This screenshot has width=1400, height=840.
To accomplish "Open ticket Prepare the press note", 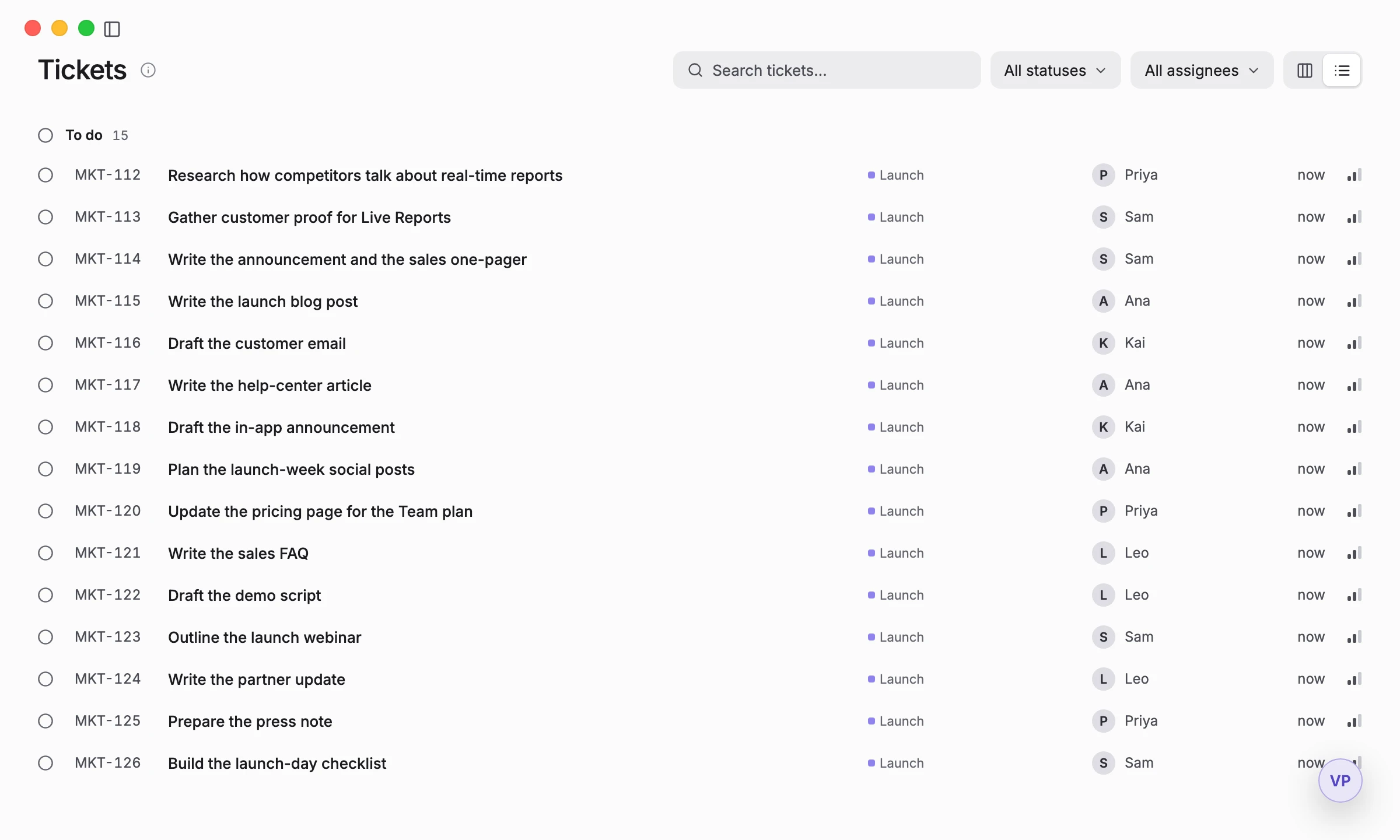I will tap(250, 722).
